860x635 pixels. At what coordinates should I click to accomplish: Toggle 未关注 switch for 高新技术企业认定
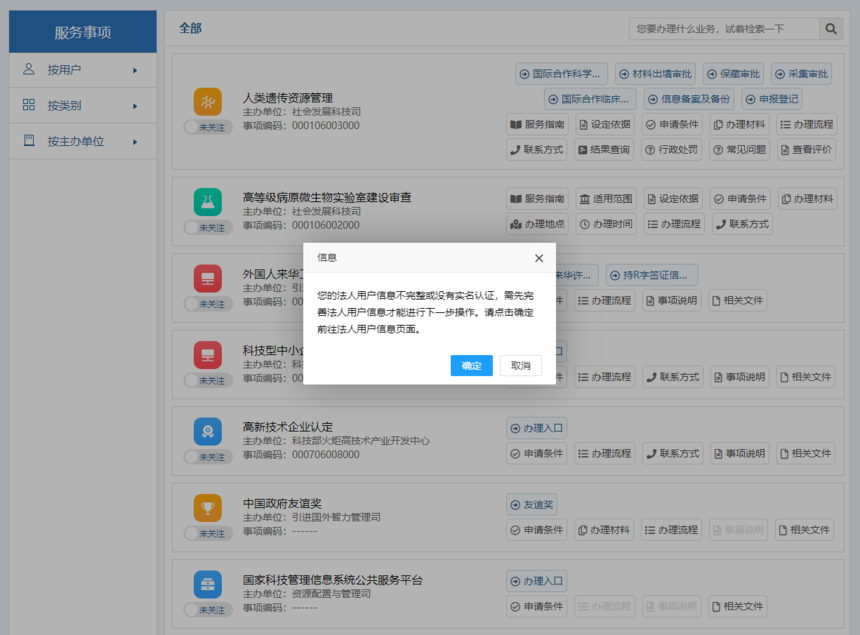click(x=208, y=457)
